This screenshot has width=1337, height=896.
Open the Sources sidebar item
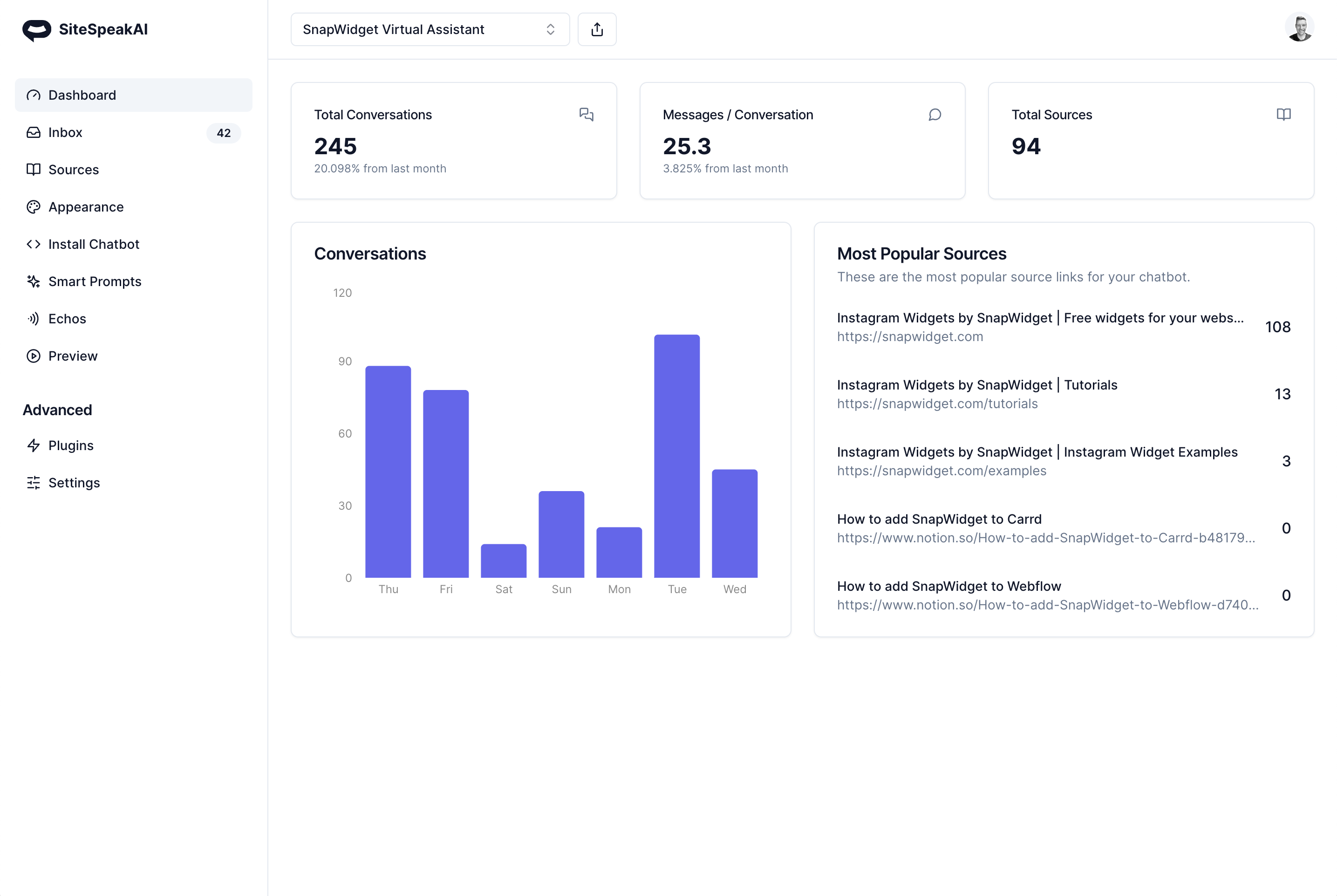(x=73, y=170)
